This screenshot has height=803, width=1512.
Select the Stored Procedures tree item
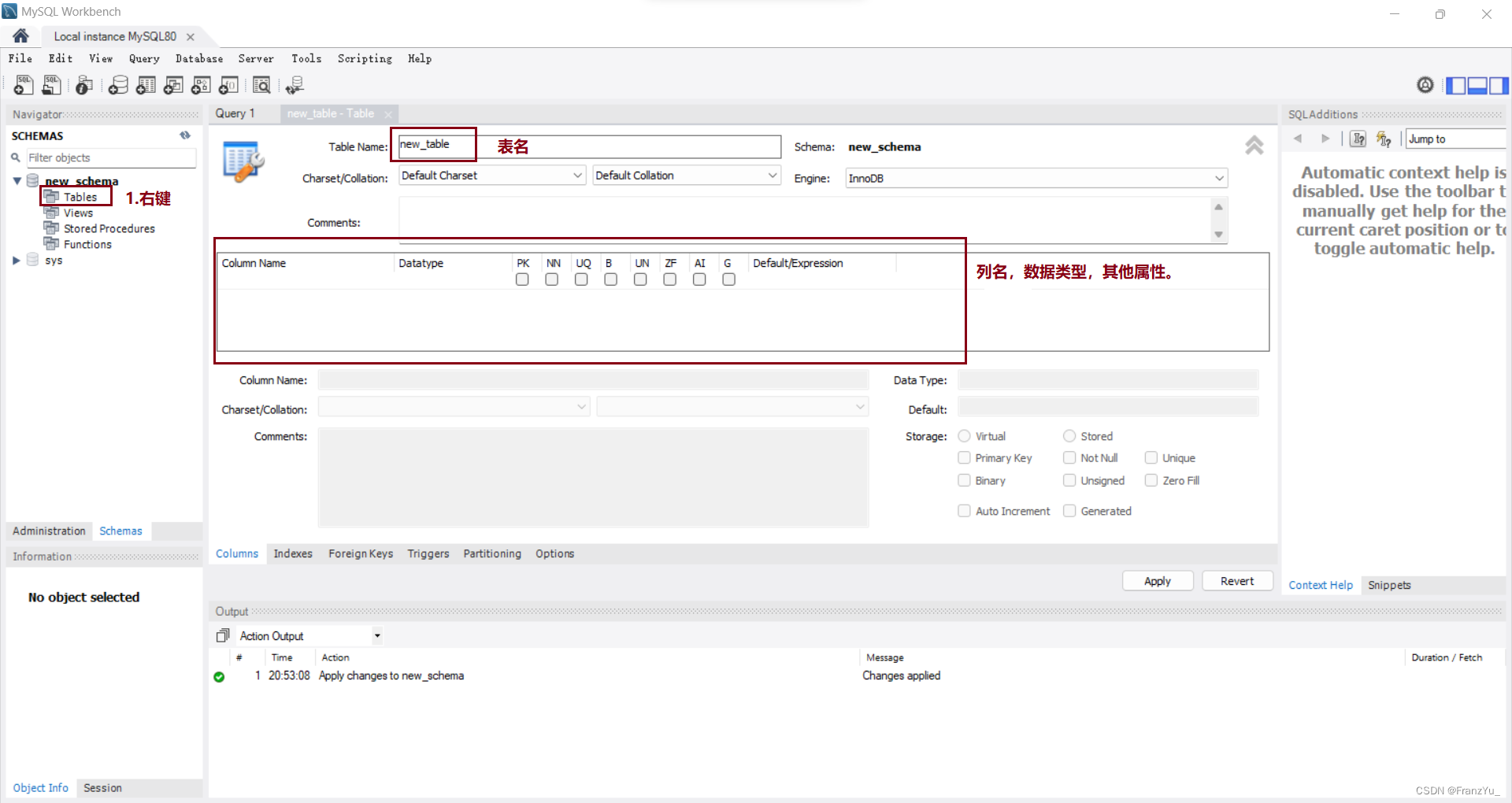[109, 228]
